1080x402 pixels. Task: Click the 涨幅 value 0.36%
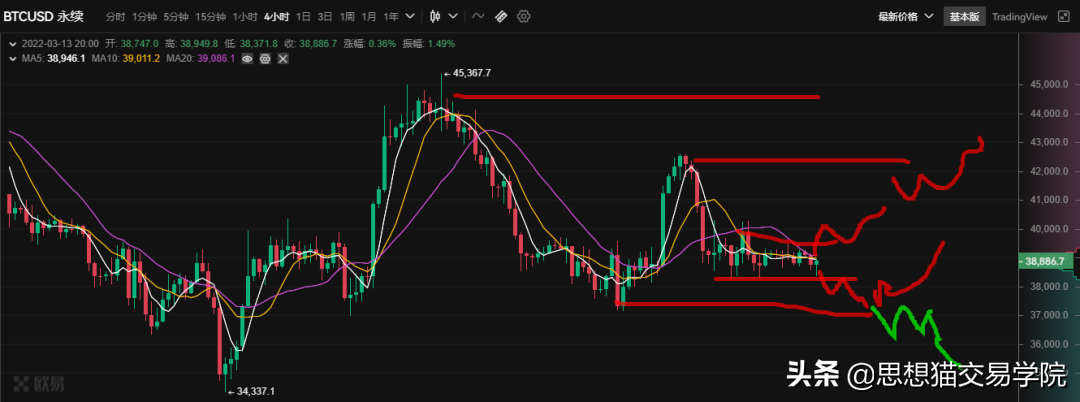click(x=382, y=43)
